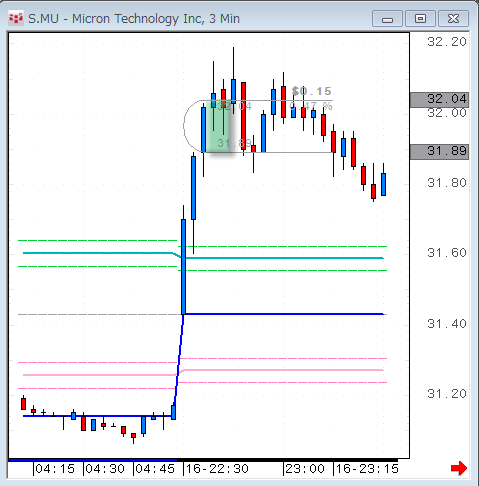Click the 31.89 price marker label
Viewport: 479px width, 486px height.
[x=439, y=152]
